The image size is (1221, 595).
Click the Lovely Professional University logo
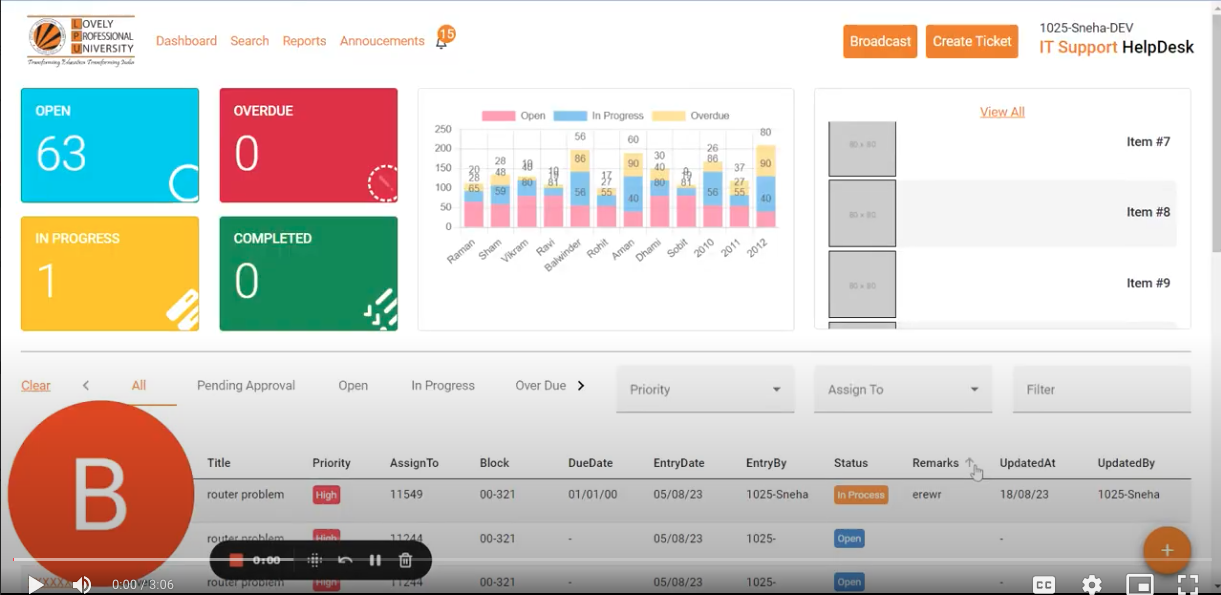coord(81,41)
